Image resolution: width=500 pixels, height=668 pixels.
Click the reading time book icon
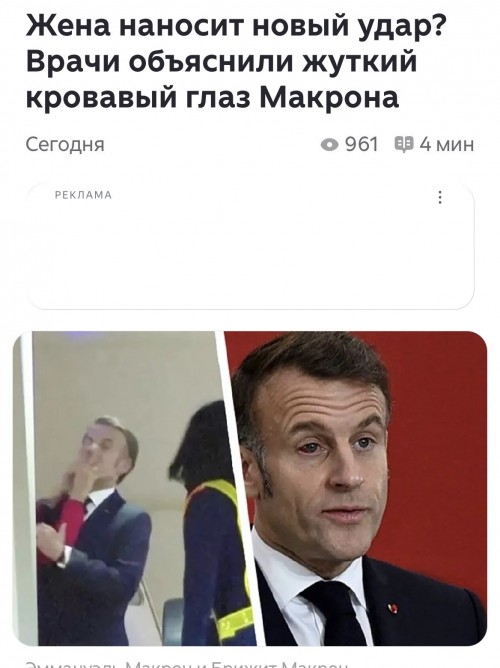pyautogui.click(x=404, y=144)
